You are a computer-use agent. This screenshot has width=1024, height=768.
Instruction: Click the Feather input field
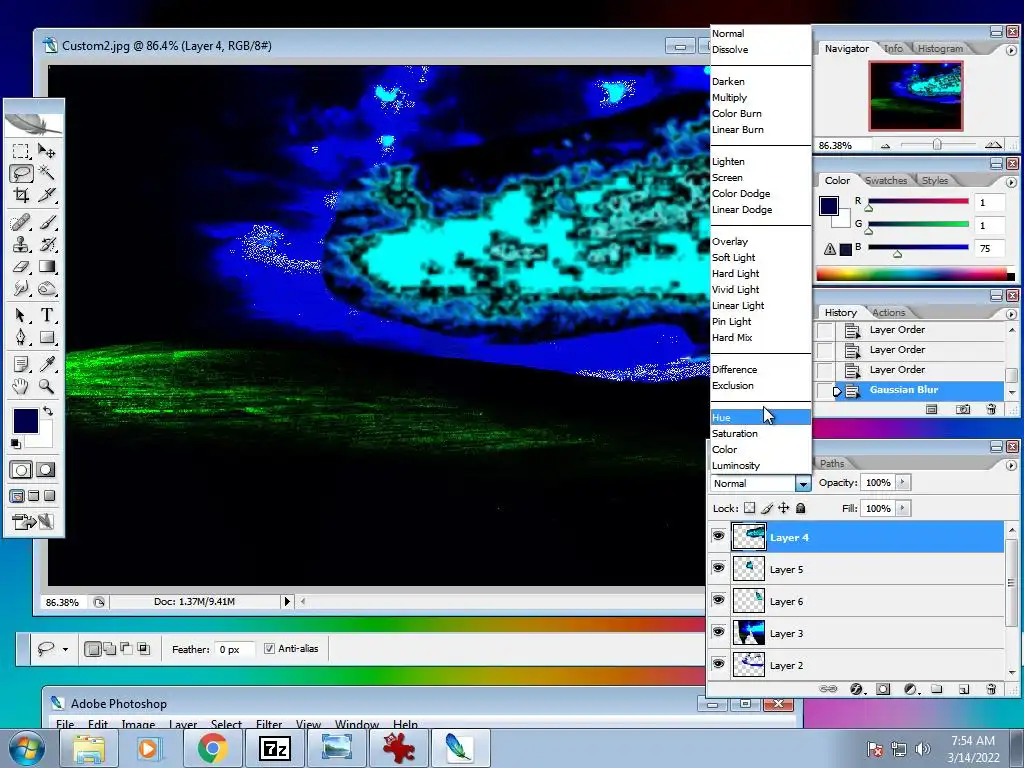click(233, 649)
